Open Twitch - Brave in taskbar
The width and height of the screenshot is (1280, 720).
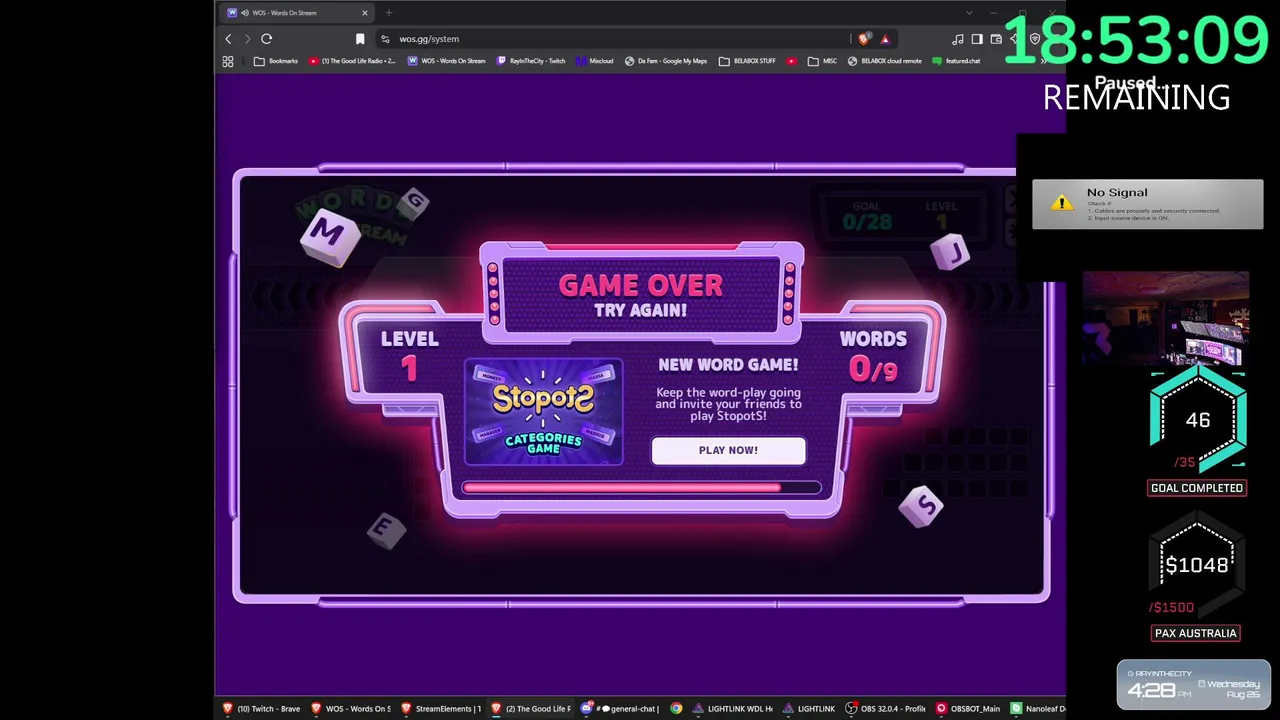point(261,709)
